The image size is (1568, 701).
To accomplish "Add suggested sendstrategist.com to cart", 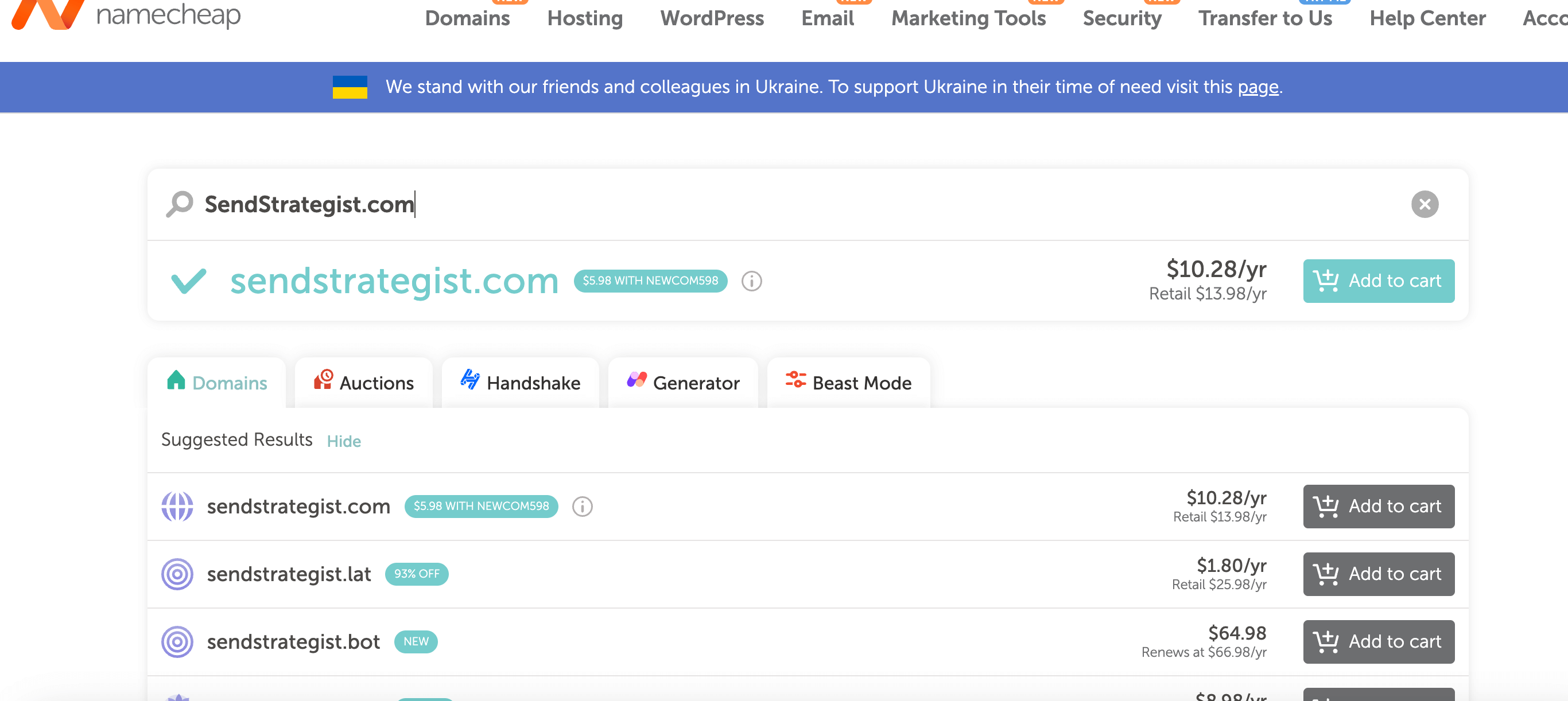I will pyautogui.click(x=1379, y=507).
